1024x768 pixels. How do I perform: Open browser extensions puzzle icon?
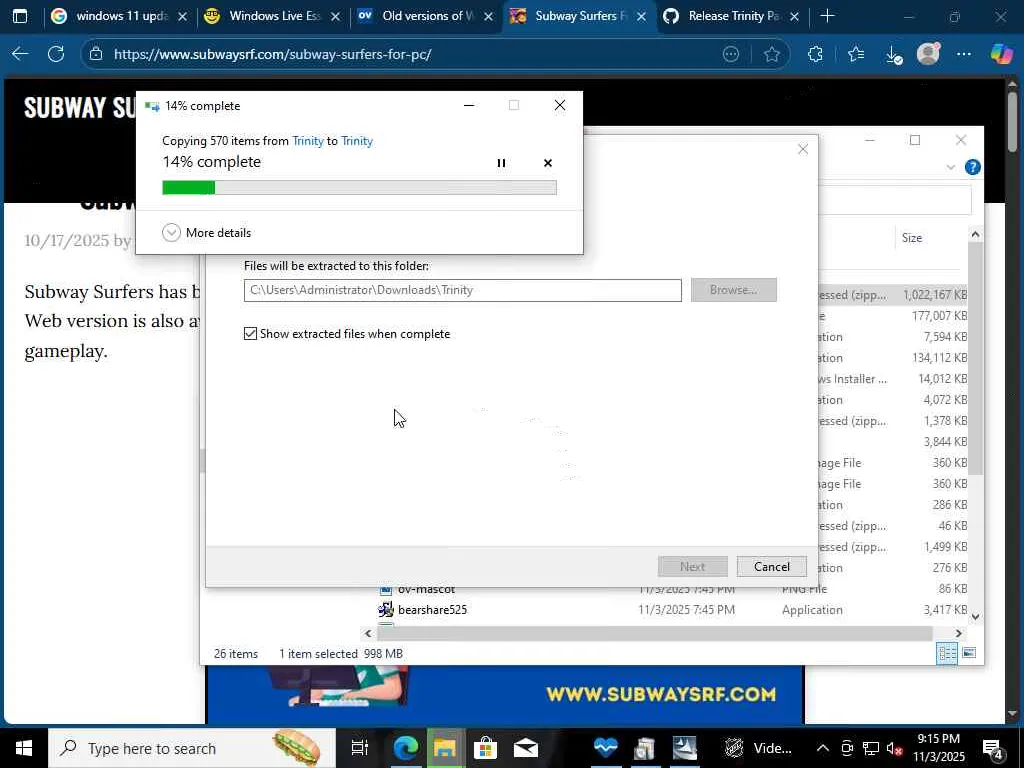815,54
